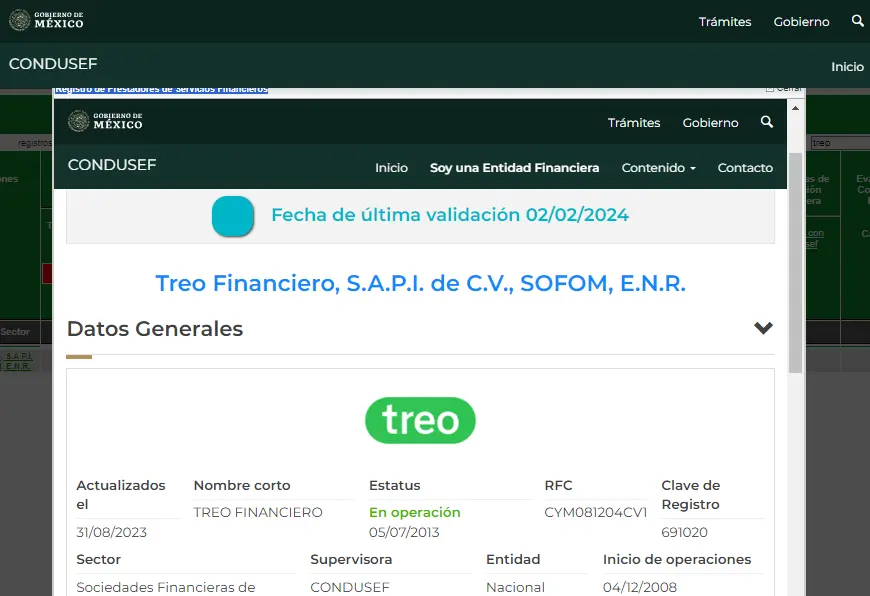The width and height of the screenshot is (870, 596).
Task: Collapse the Datos Generales section chevron
Action: pyautogui.click(x=763, y=328)
